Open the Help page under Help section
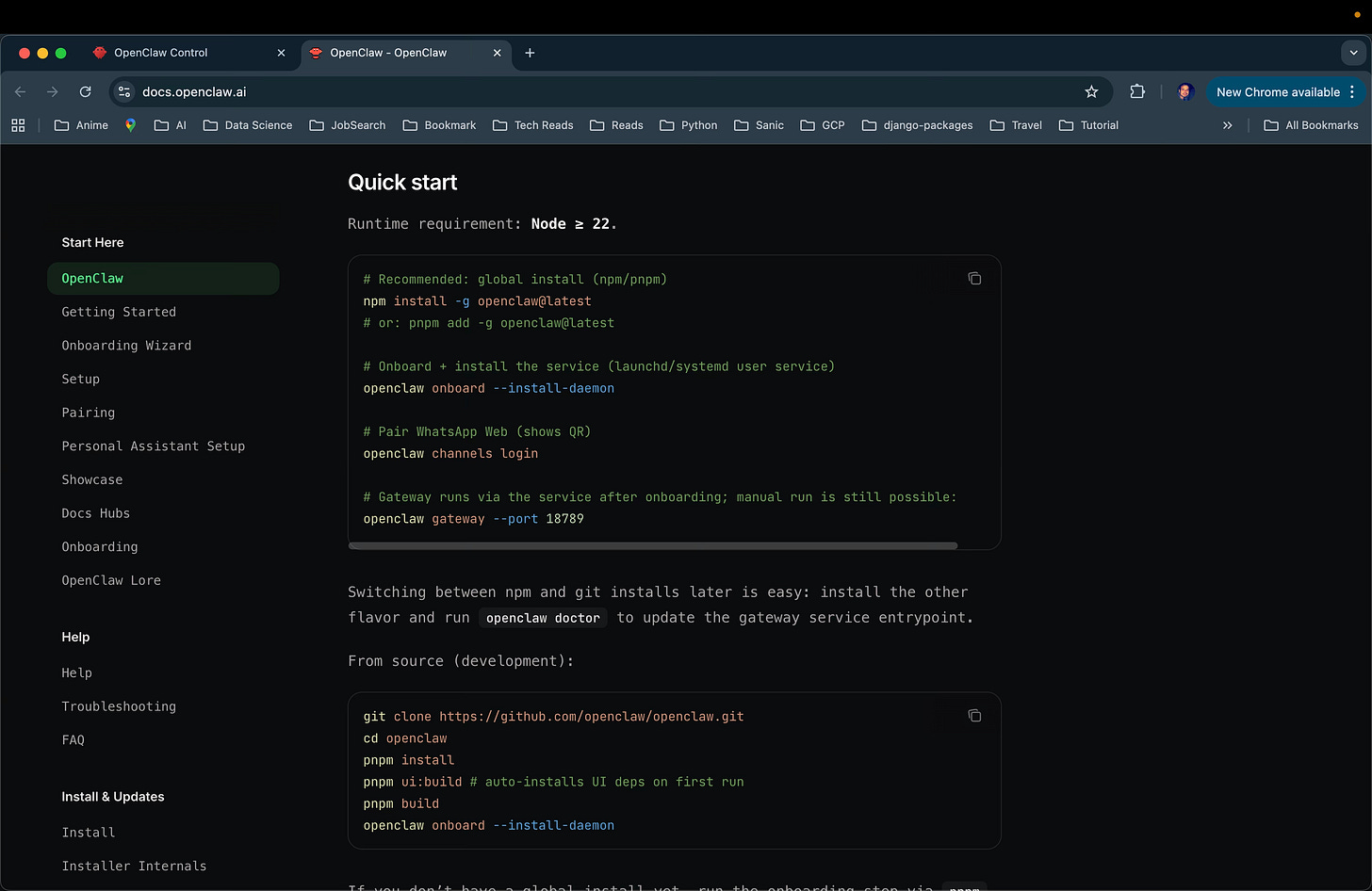This screenshot has width=1372, height=891. 76,672
